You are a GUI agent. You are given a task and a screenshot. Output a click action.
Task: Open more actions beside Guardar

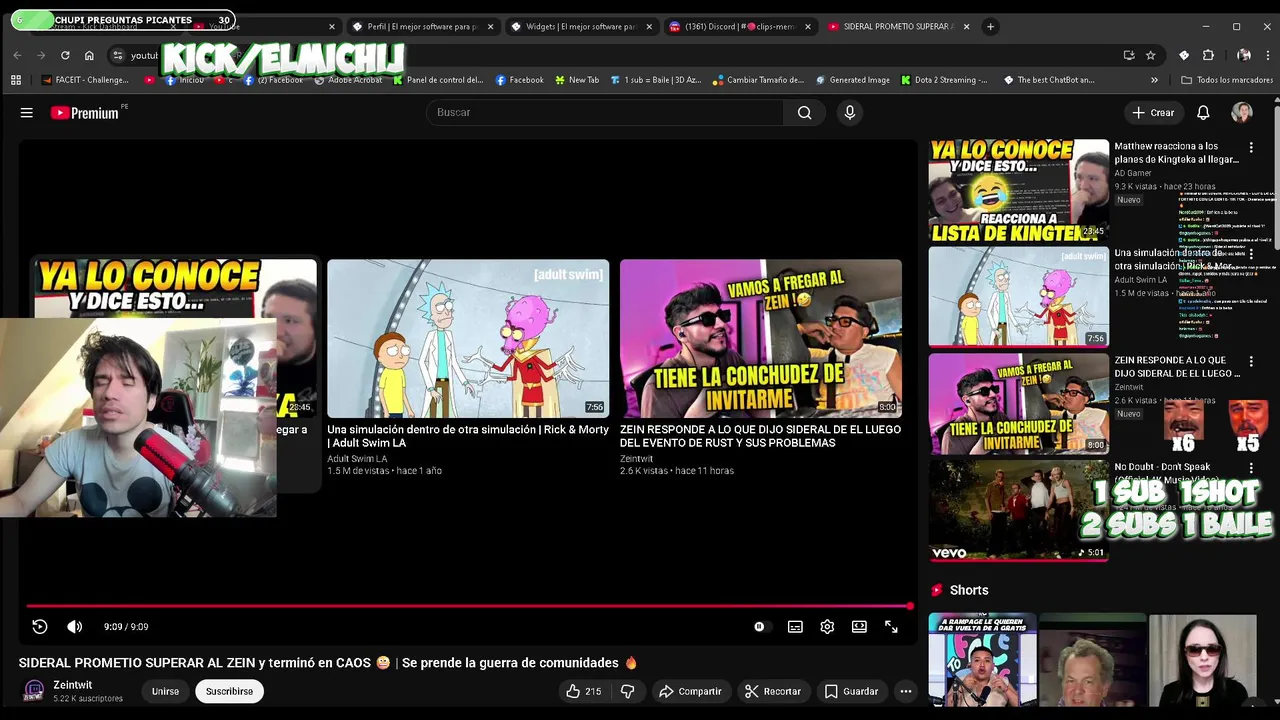coord(906,691)
